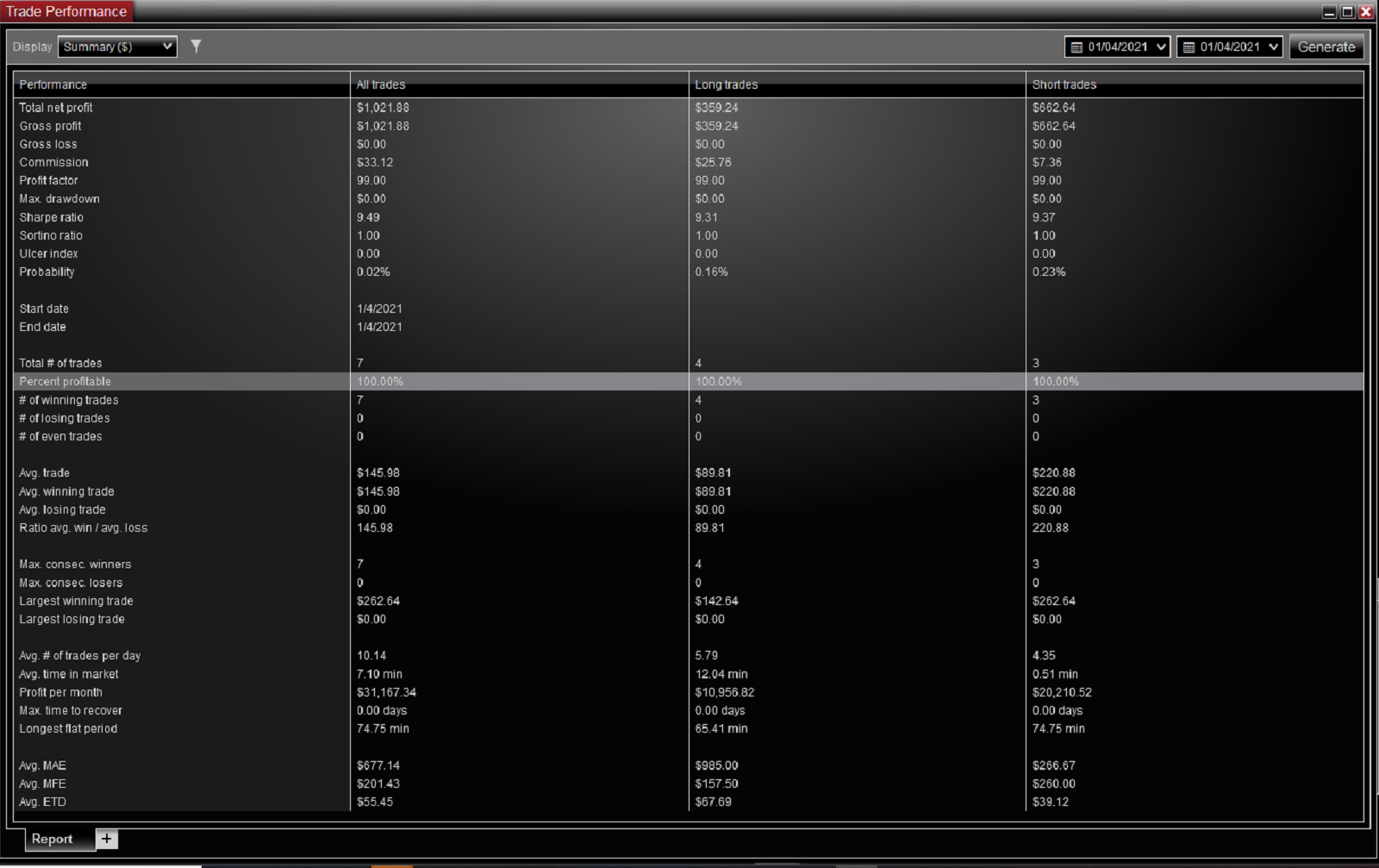This screenshot has width=1379, height=868.
Task: Select the Max. drawdown row label
Action: (x=59, y=198)
